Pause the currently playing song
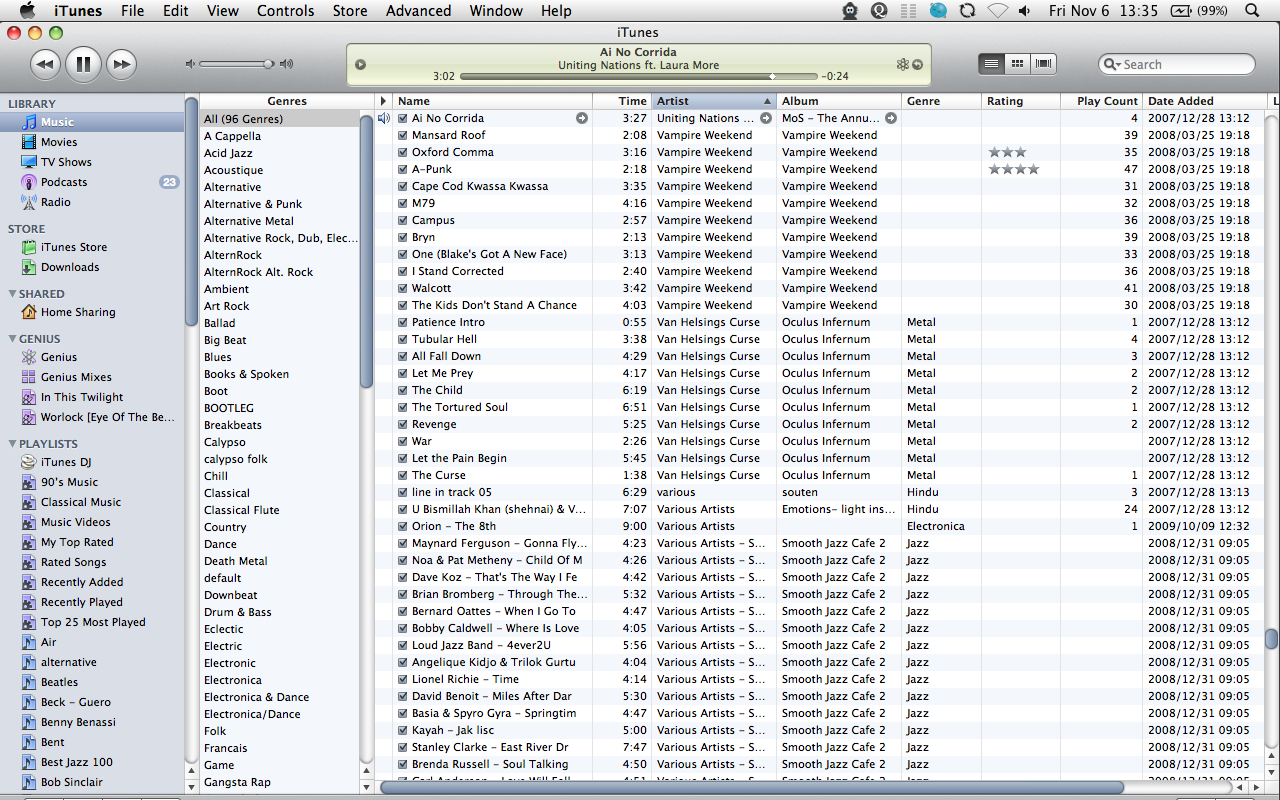 (x=83, y=65)
